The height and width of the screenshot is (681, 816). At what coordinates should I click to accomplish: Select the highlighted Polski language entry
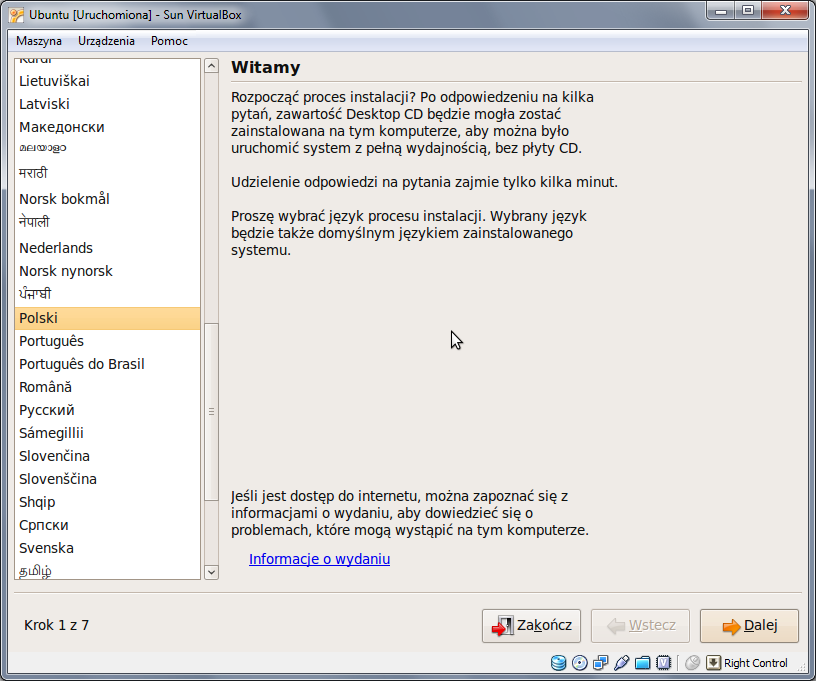click(x=107, y=318)
